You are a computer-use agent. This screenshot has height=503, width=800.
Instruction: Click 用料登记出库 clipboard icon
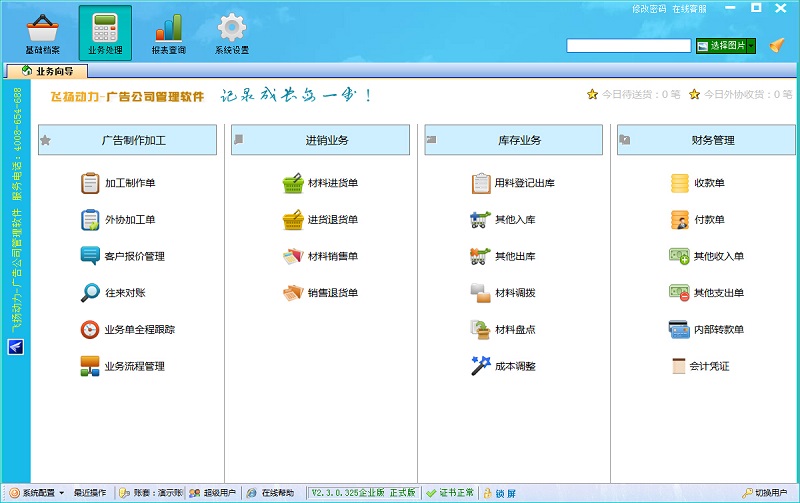[480, 183]
